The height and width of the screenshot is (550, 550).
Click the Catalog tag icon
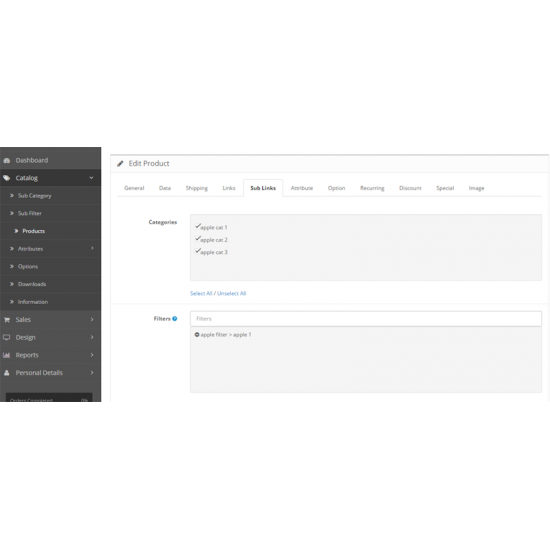(7, 178)
